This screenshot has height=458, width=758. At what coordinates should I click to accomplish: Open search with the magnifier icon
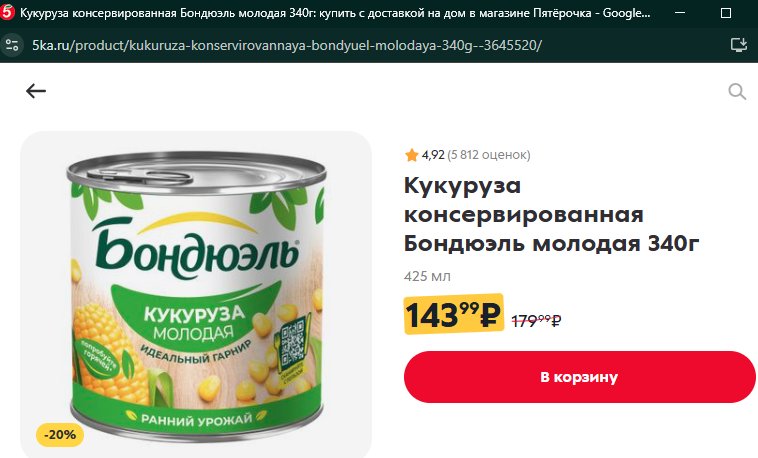pyautogui.click(x=737, y=91)
